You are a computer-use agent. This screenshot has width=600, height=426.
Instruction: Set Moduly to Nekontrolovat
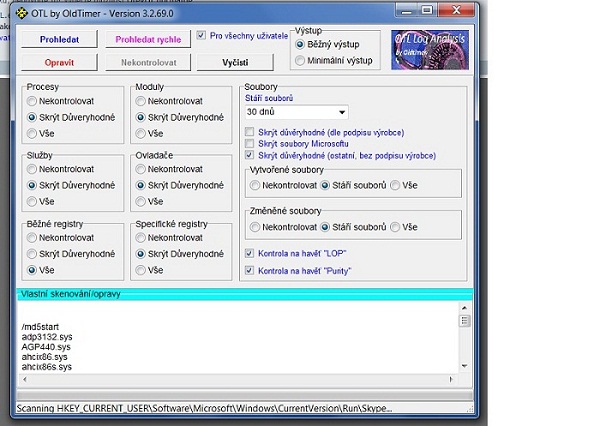(140, 101)
